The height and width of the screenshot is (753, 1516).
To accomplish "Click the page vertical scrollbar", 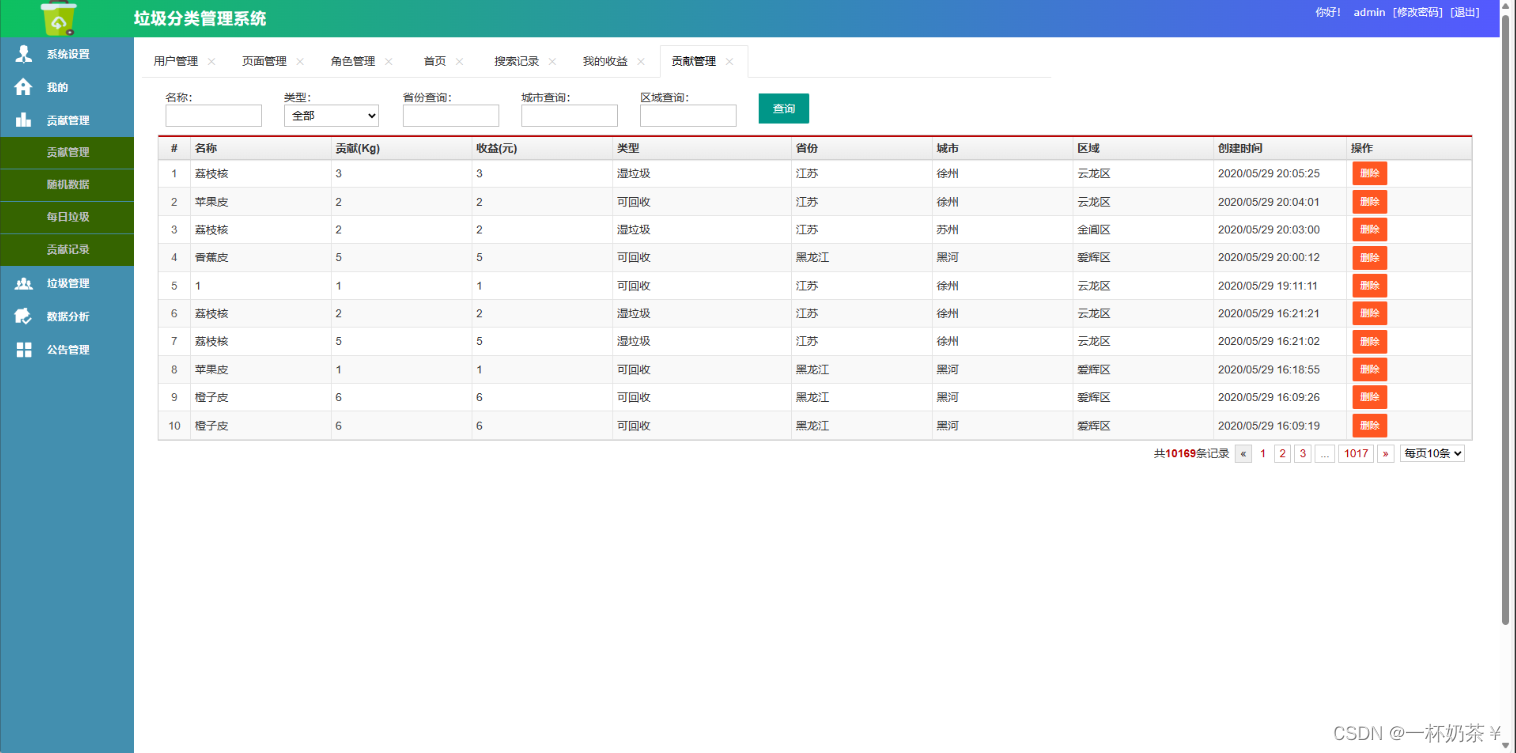I will (x=1508, y=320).
